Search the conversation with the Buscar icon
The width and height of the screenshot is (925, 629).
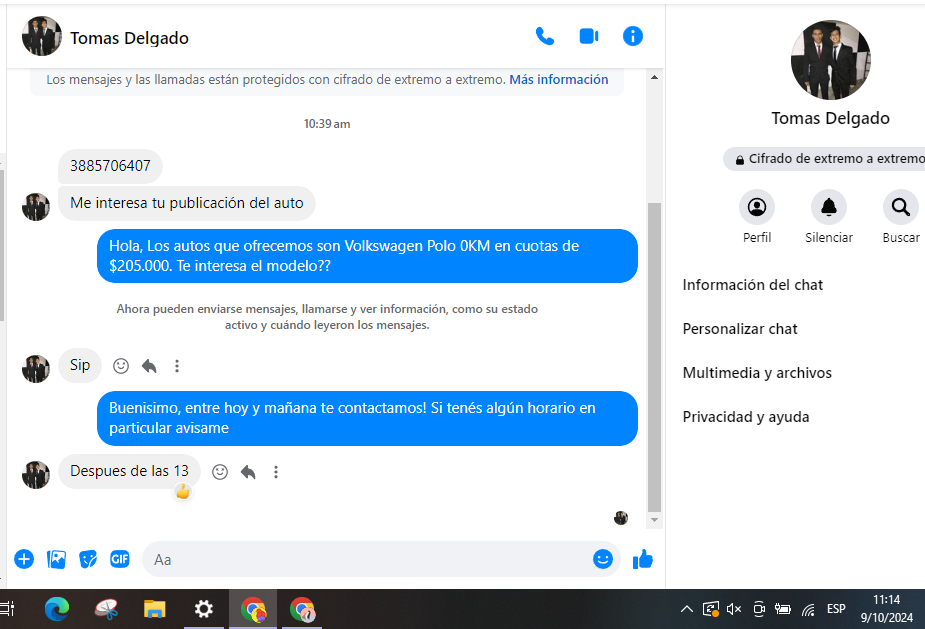(x=901, y=207)
